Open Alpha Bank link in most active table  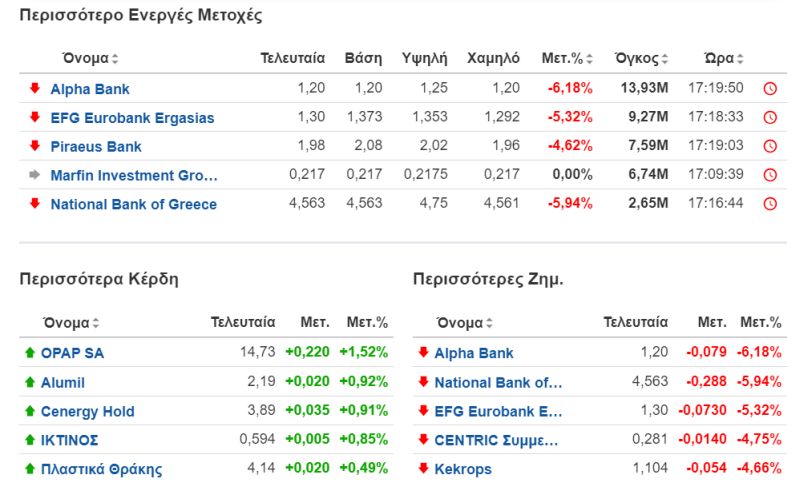point(90,89)
